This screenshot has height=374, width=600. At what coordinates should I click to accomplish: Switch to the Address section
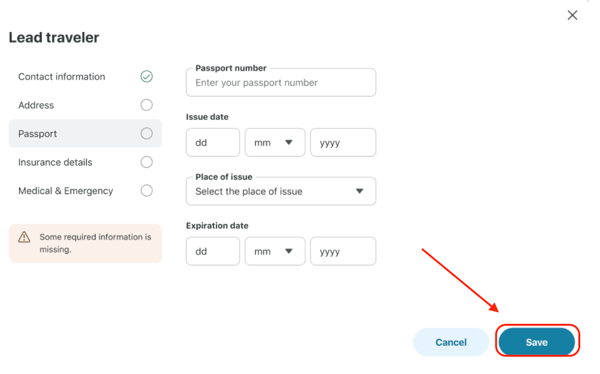85,105
